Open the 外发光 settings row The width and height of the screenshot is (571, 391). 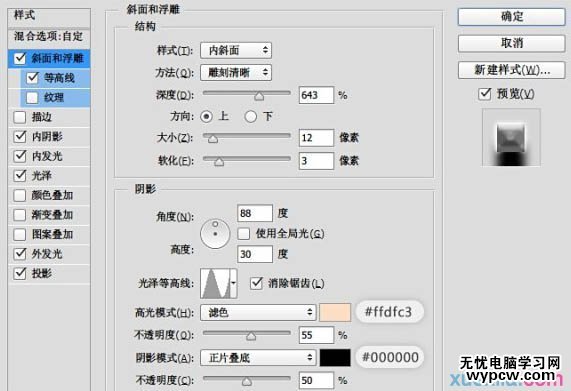coord(49,254)
